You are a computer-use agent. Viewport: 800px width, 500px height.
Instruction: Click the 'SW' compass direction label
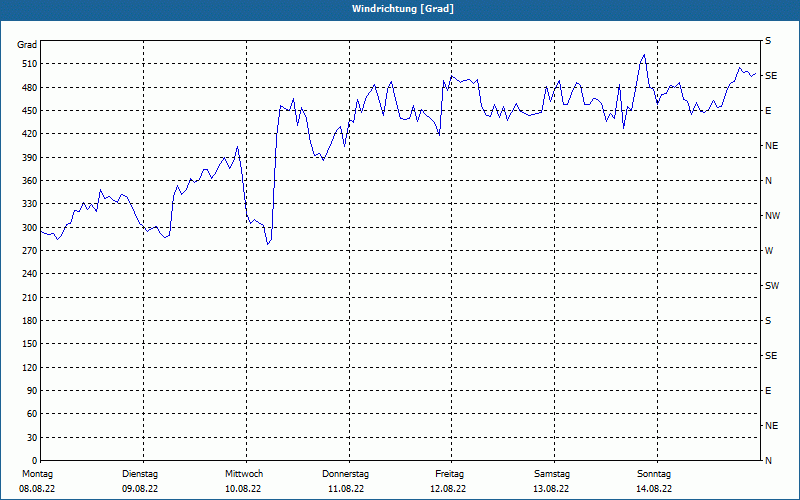[772, 286]
